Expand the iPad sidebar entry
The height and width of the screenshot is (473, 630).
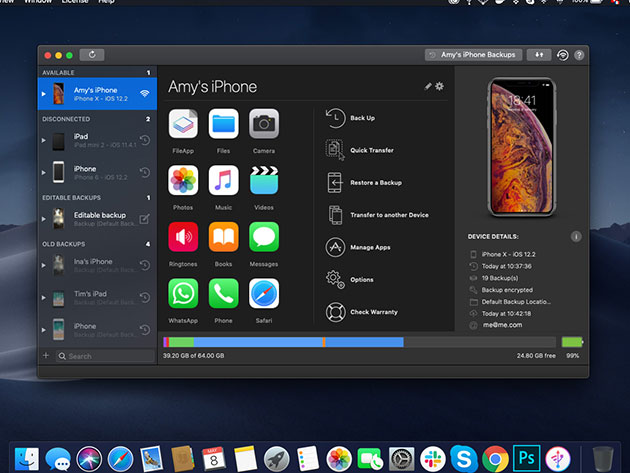43,140
